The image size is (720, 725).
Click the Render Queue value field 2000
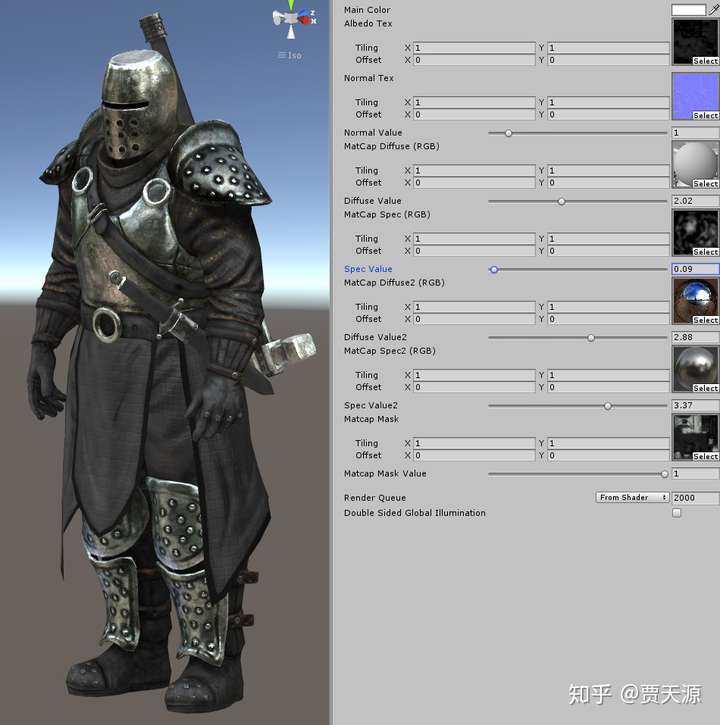[695, 498]
